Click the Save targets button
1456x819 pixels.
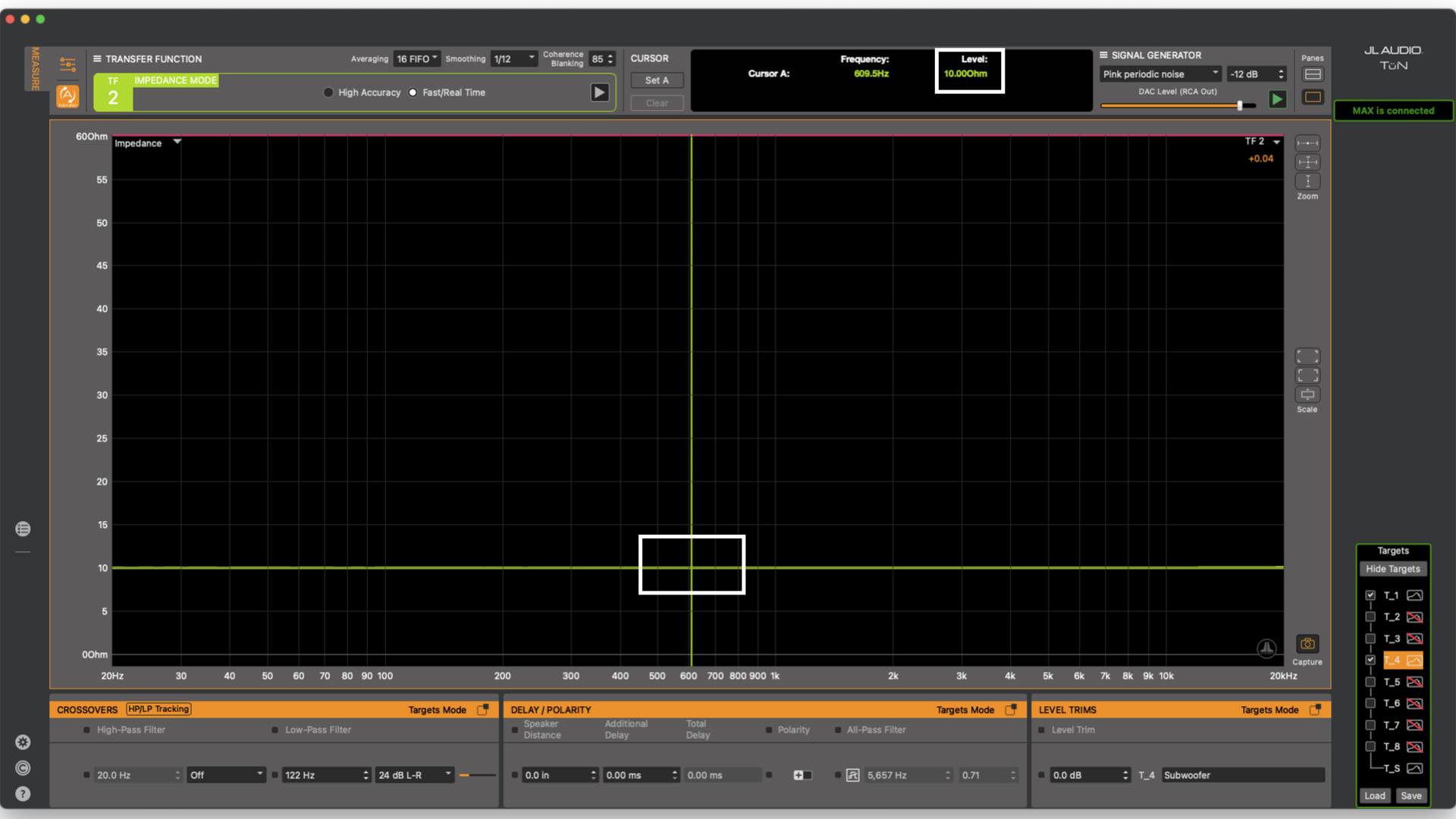[1411, 795]
